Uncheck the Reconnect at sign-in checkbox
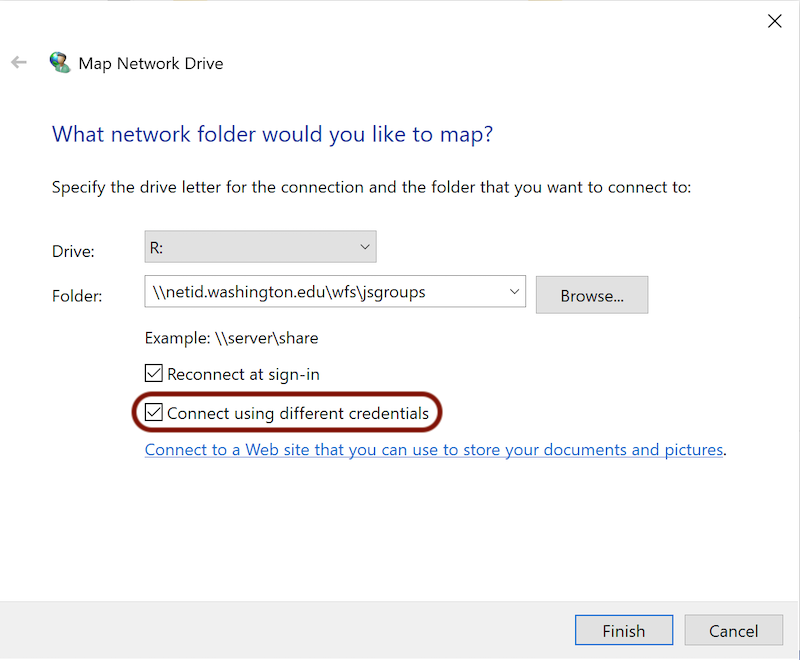 coord(154,373)
